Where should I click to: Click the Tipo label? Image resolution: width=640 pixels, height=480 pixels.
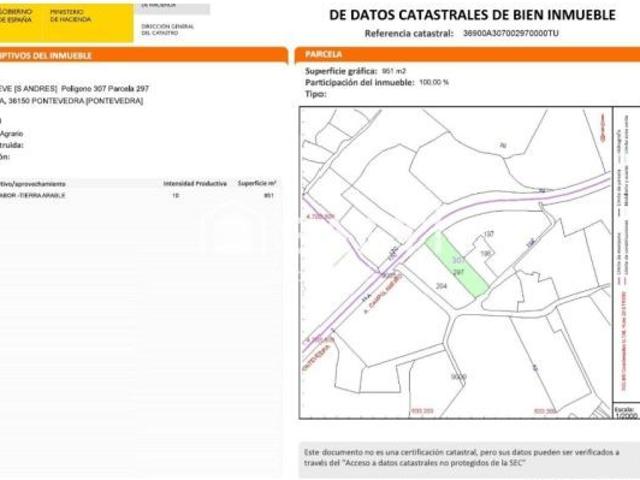(x=316, y=94)
